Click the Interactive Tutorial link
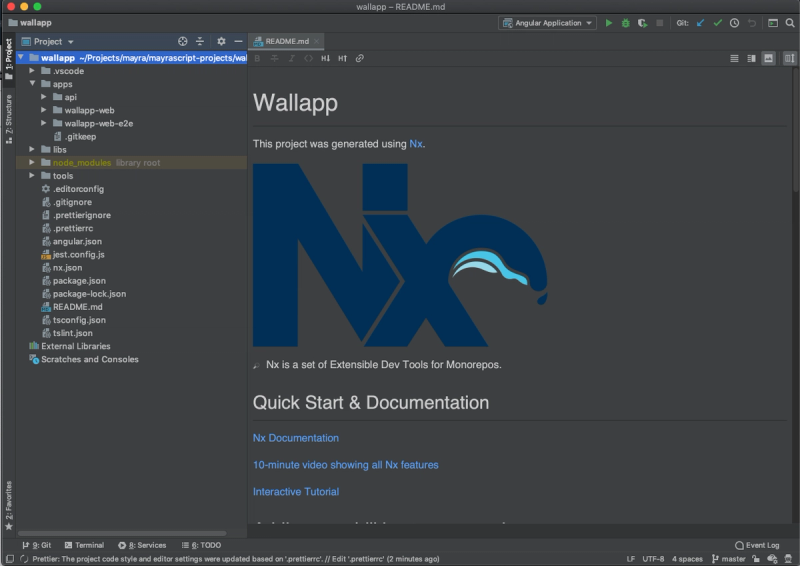The width and height of the screenshot is (800, 566). (295, 492)
